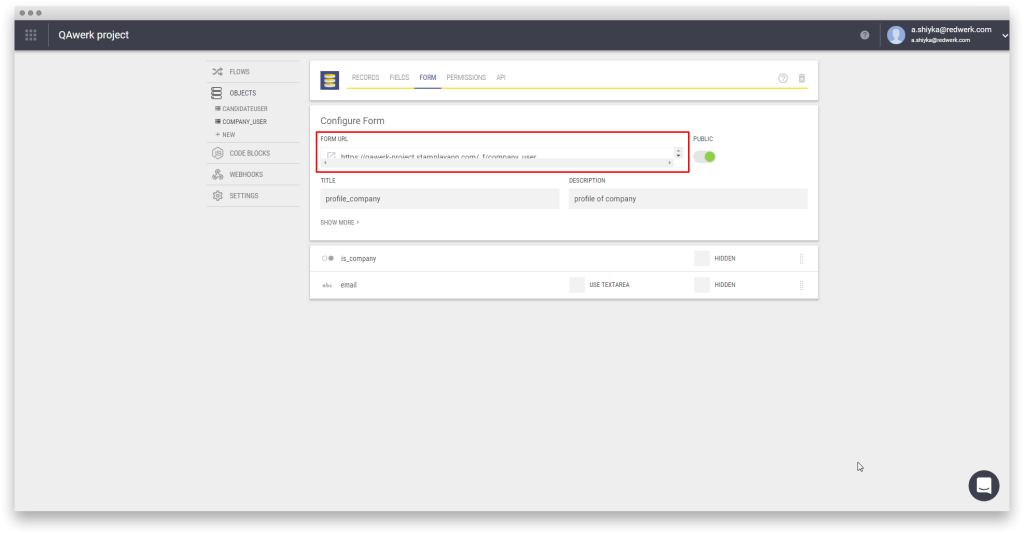Select the yellow database object icon beside the tabs

(330, 80)
